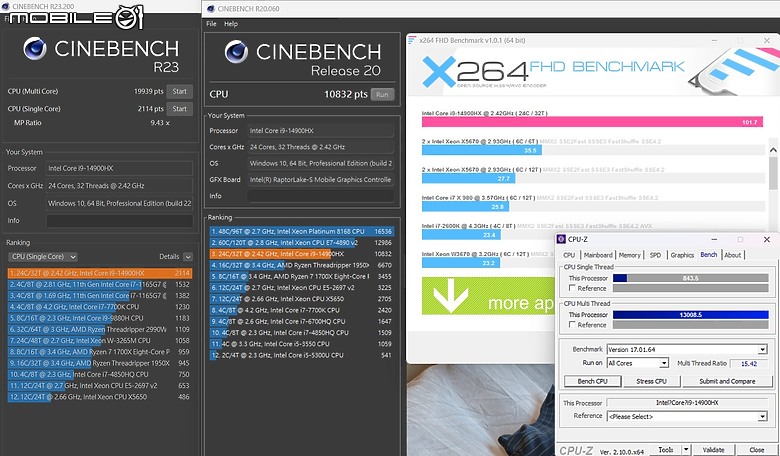Viewport: 780px width, 456px height.
Task: Click the Cinebench Release 20 sphere logo
Action: coord(236,52)
